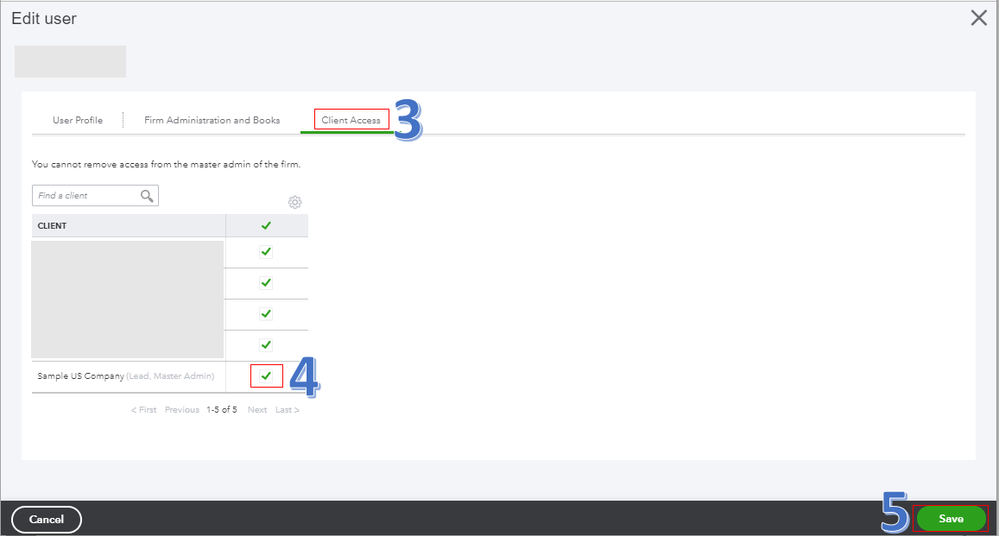Click the CLIENT column header
The height and width of the screenshot is (536, 999).
(129, 226)
